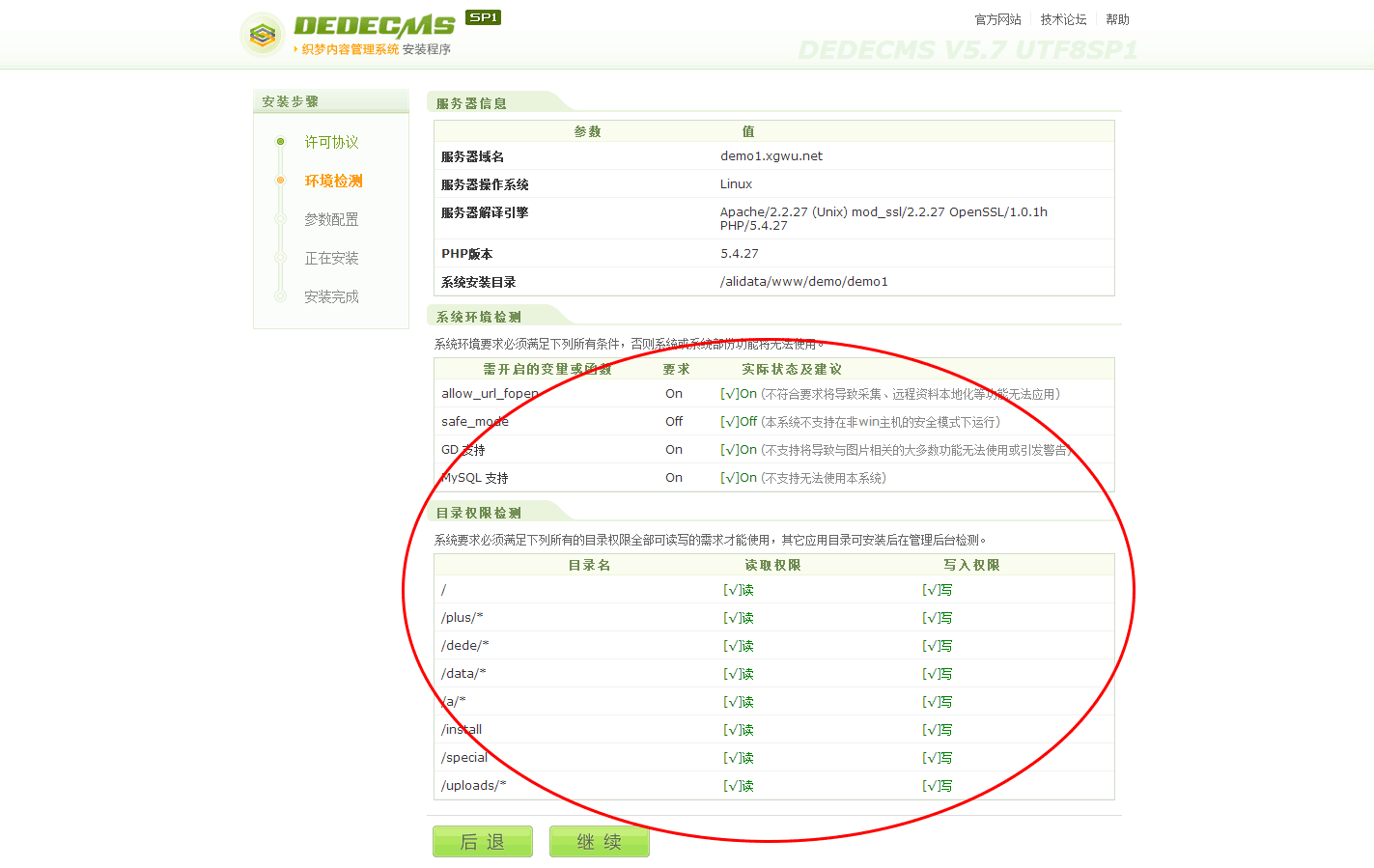This screenshot has height=868, width=1374.
Task: Select the 参数配置 install step
Action: point(331,219)
